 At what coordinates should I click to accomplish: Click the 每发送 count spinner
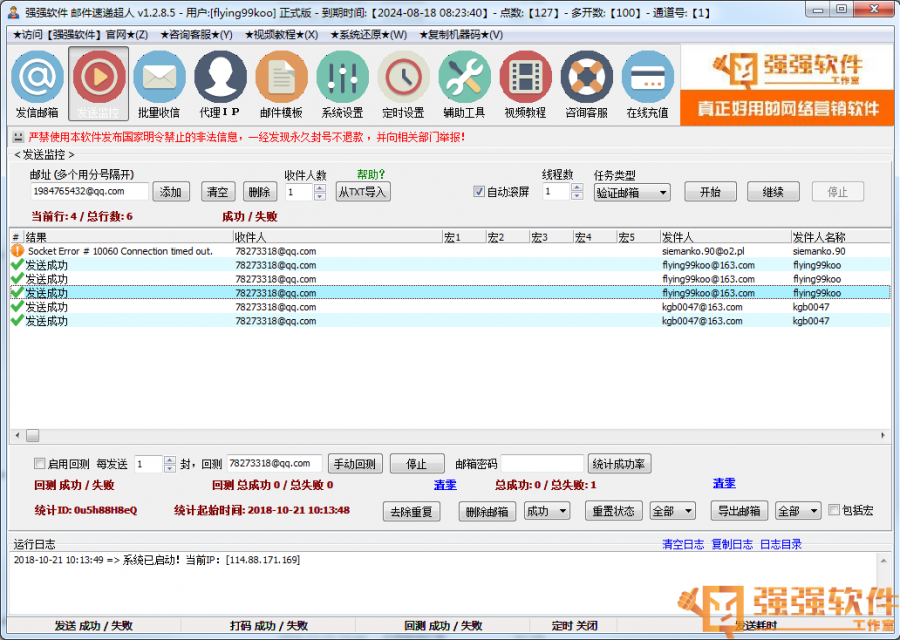(x=170, y=464)
